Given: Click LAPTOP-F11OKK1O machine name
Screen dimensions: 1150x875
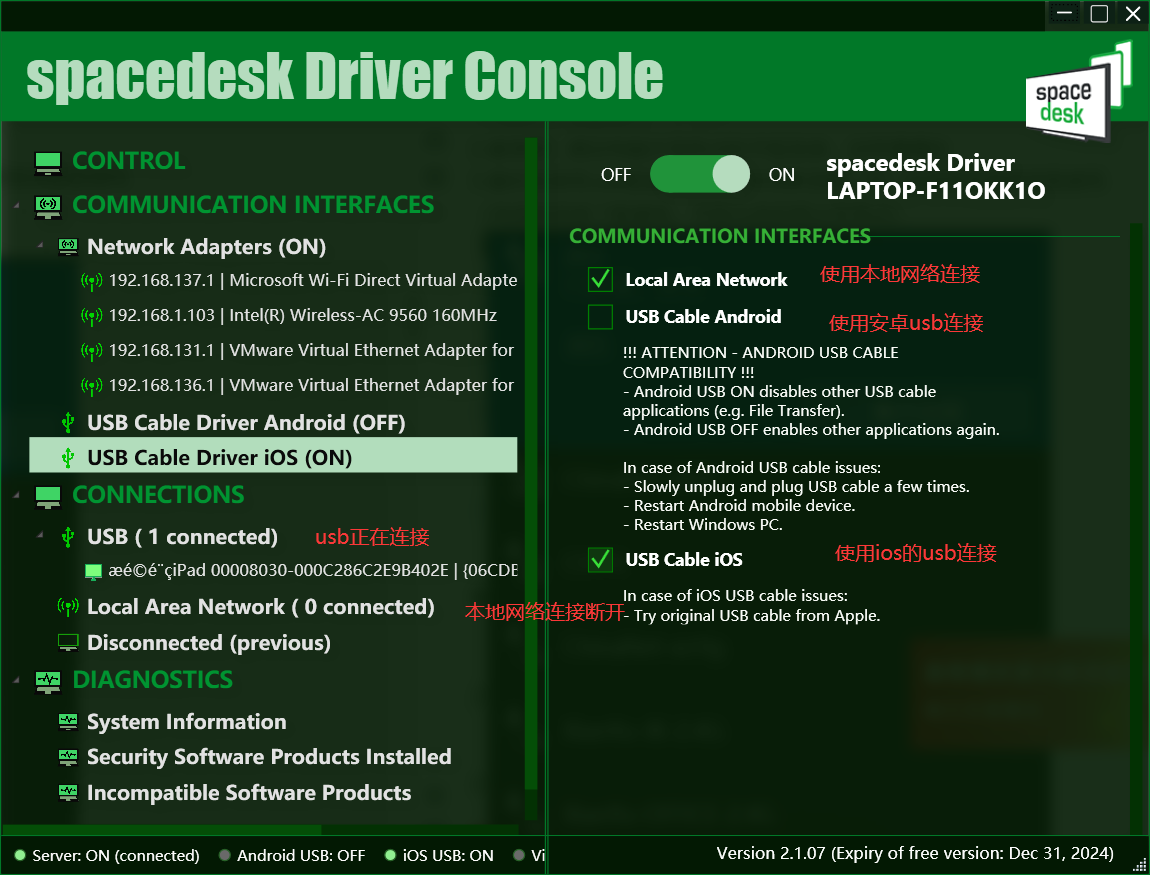Looking at the screenshot, I should tap(935, 191).
